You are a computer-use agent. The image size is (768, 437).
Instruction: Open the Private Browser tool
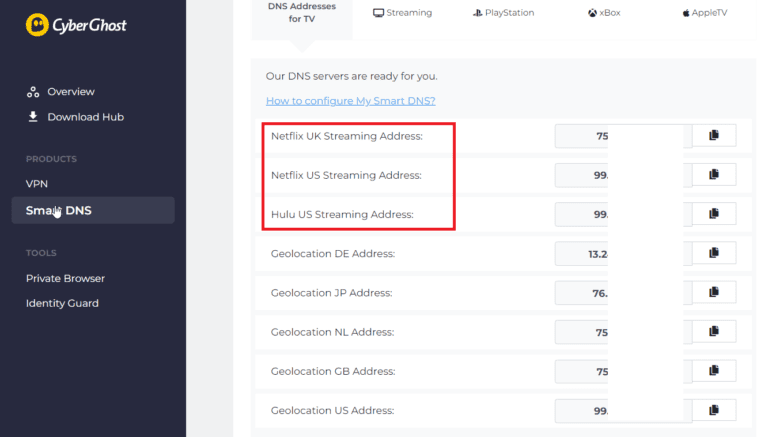65,278
